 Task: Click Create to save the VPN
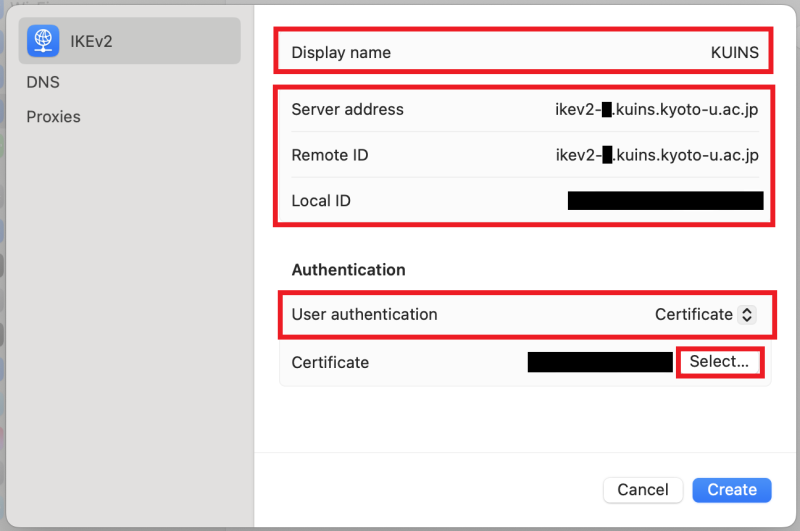[x=732, y=490]
